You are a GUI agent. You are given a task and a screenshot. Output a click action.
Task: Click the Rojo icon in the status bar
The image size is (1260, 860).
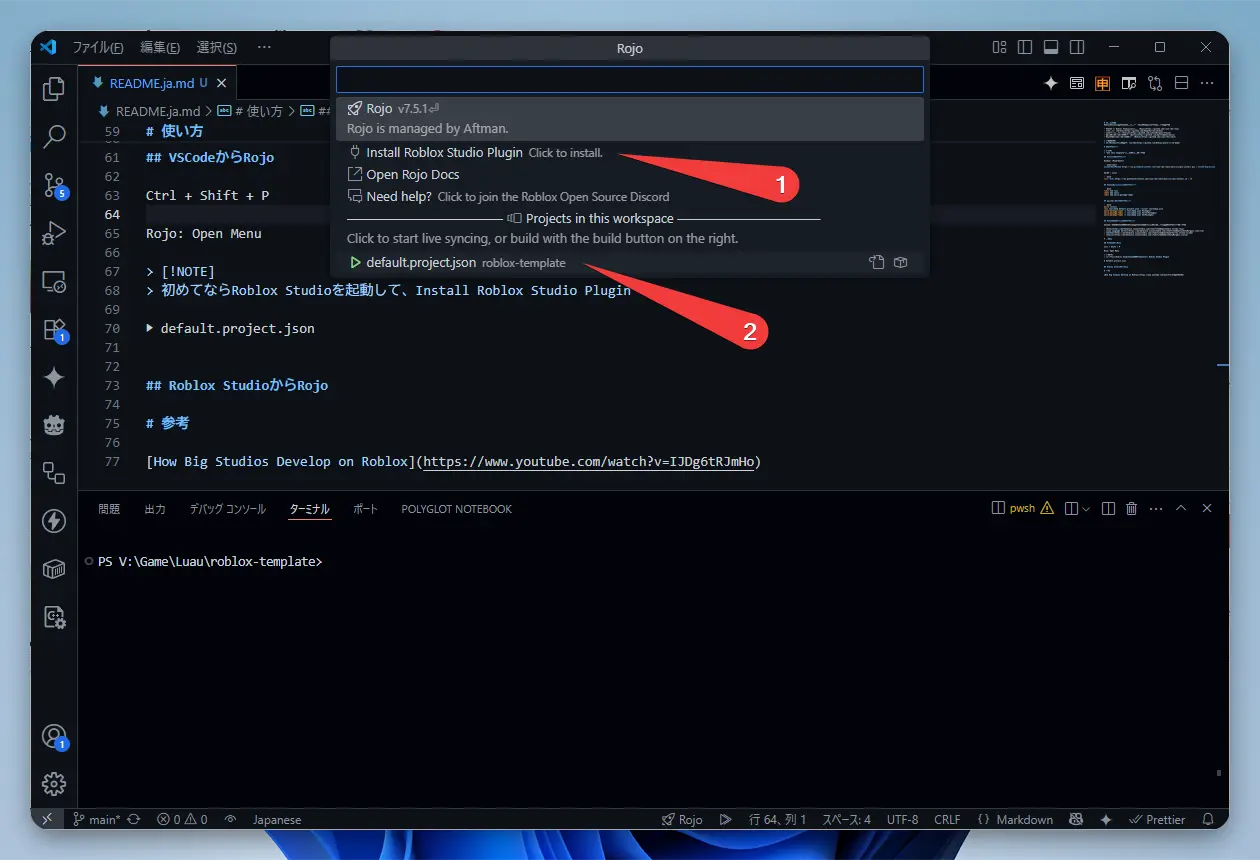(682, 819)
